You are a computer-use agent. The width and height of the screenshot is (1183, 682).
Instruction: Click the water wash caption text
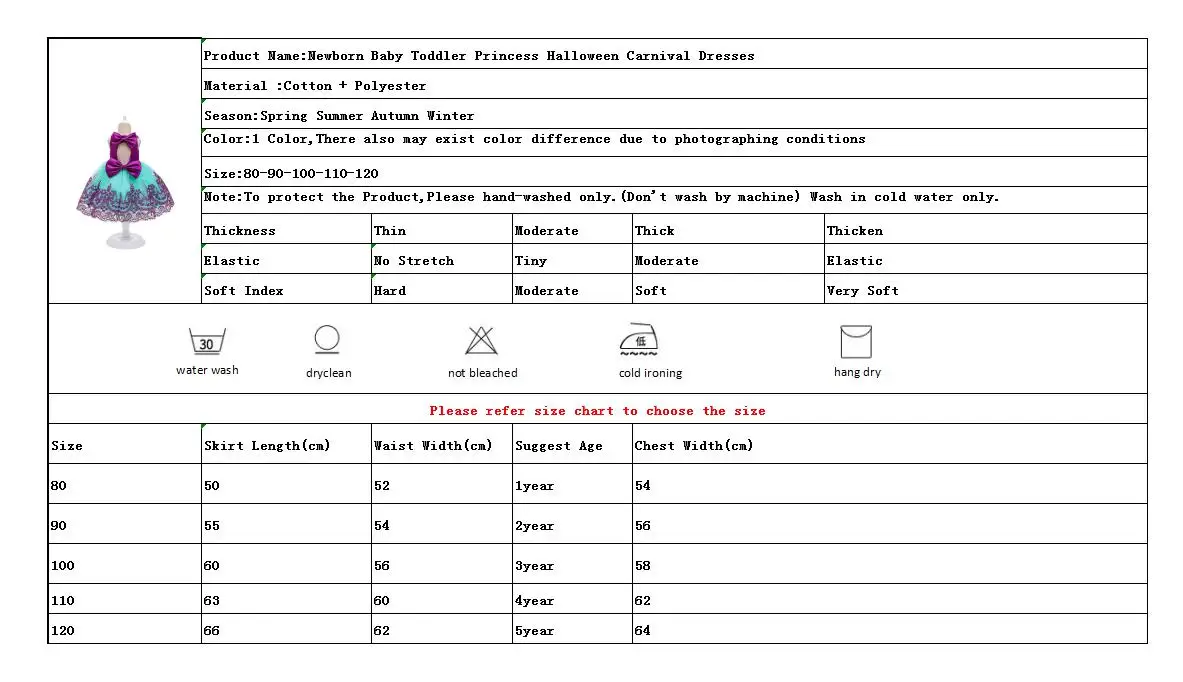[207, 370]
